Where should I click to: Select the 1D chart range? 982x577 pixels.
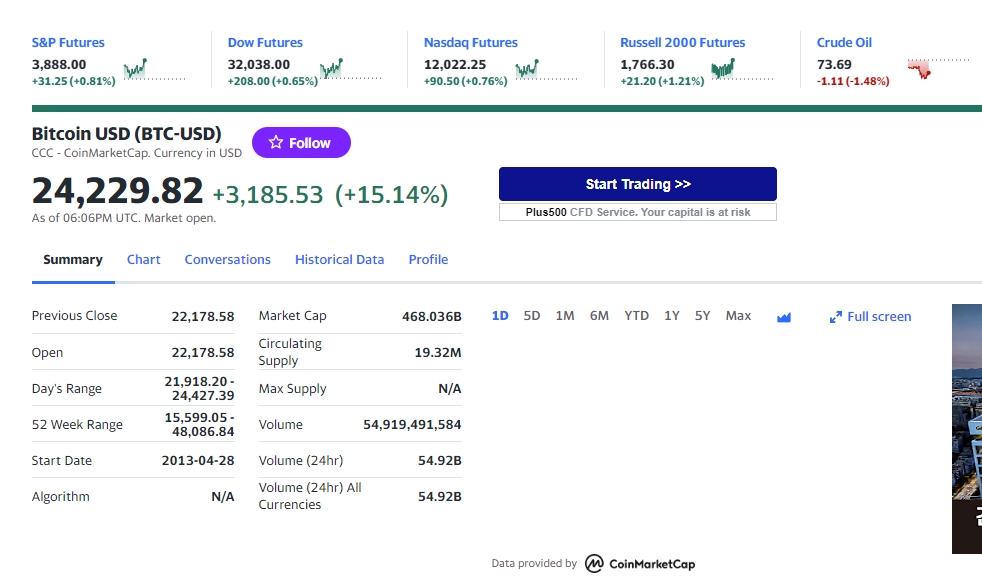point(500,316)
